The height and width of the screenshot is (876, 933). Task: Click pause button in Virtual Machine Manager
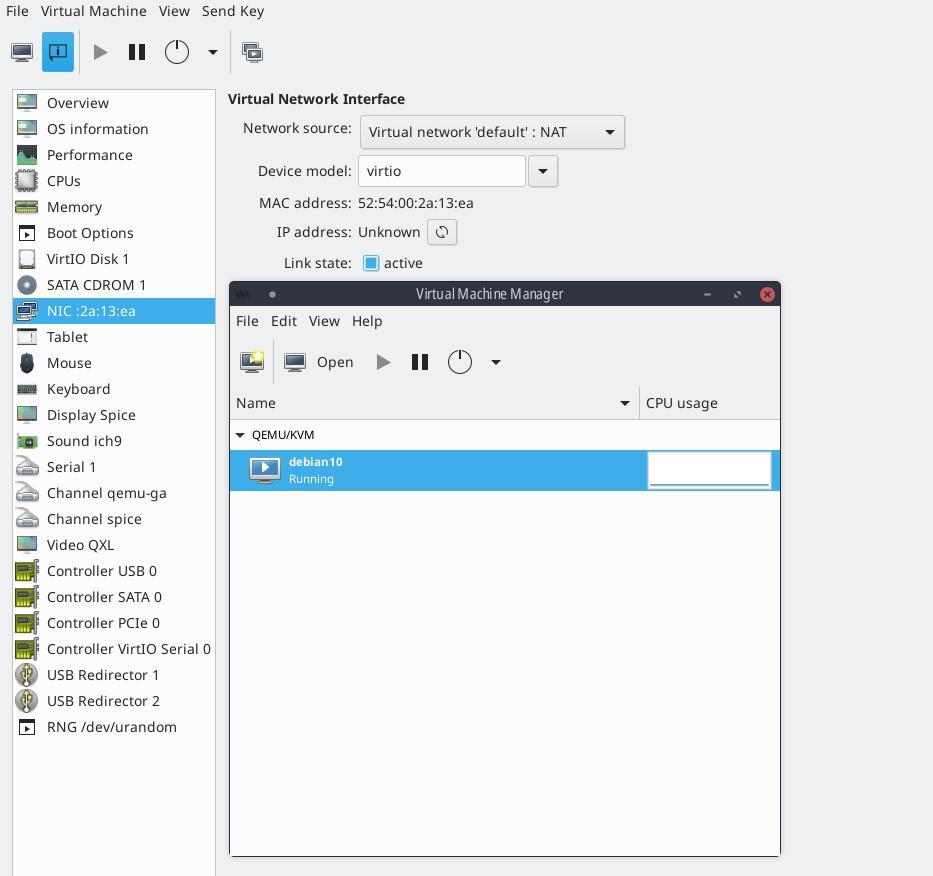(x=420, y=362)
